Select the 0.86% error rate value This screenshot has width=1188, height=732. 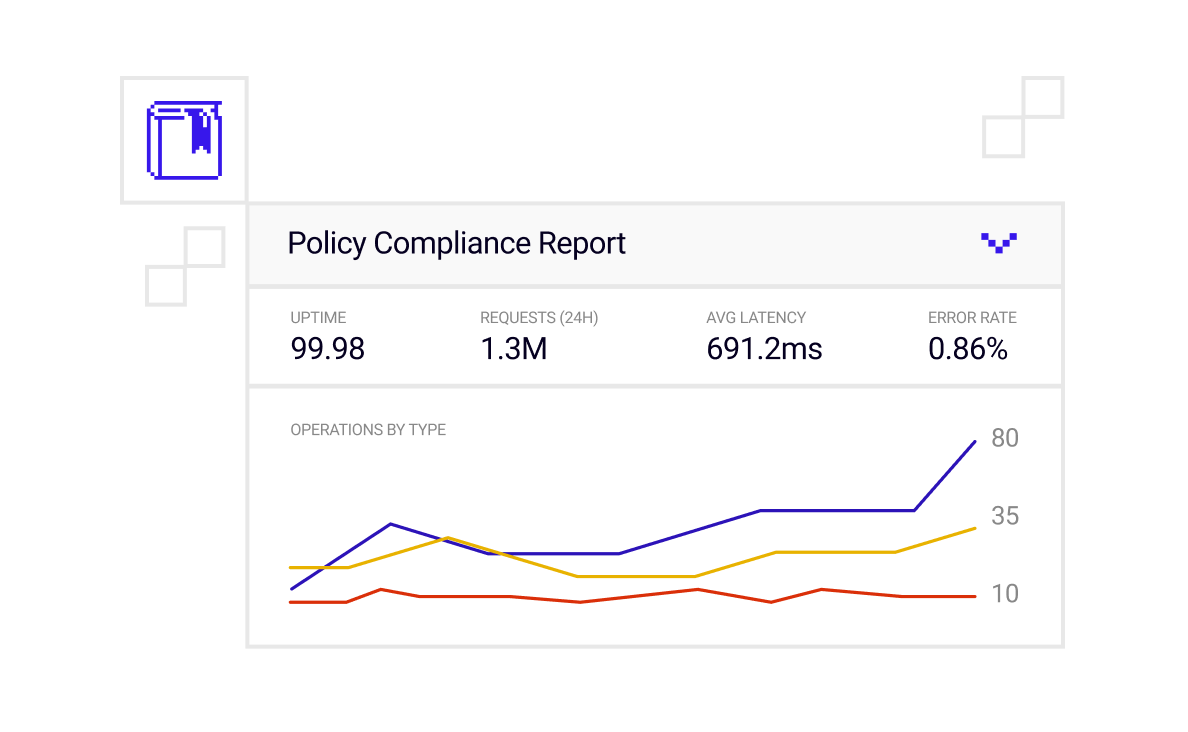pos(968,349)
